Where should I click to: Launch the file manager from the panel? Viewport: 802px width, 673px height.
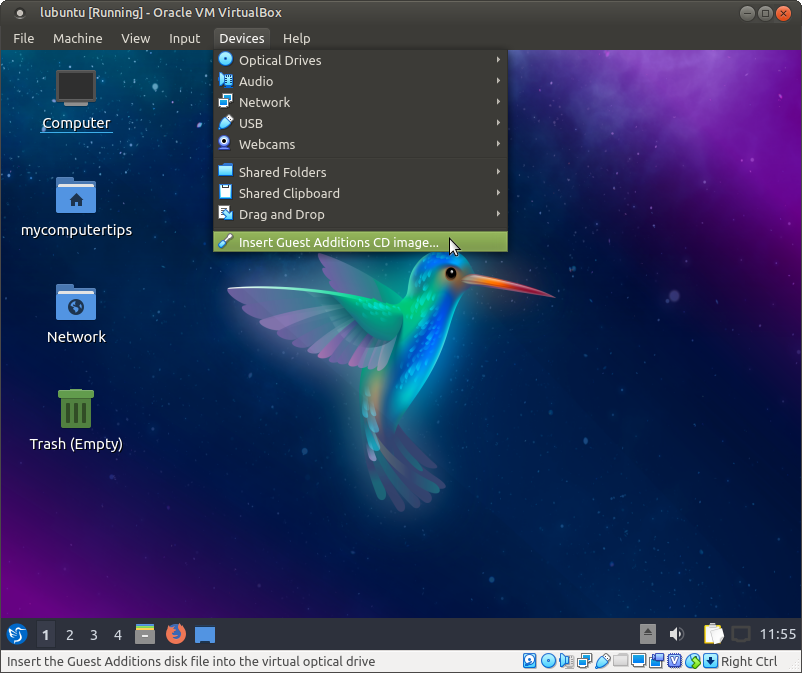[145, 634]
